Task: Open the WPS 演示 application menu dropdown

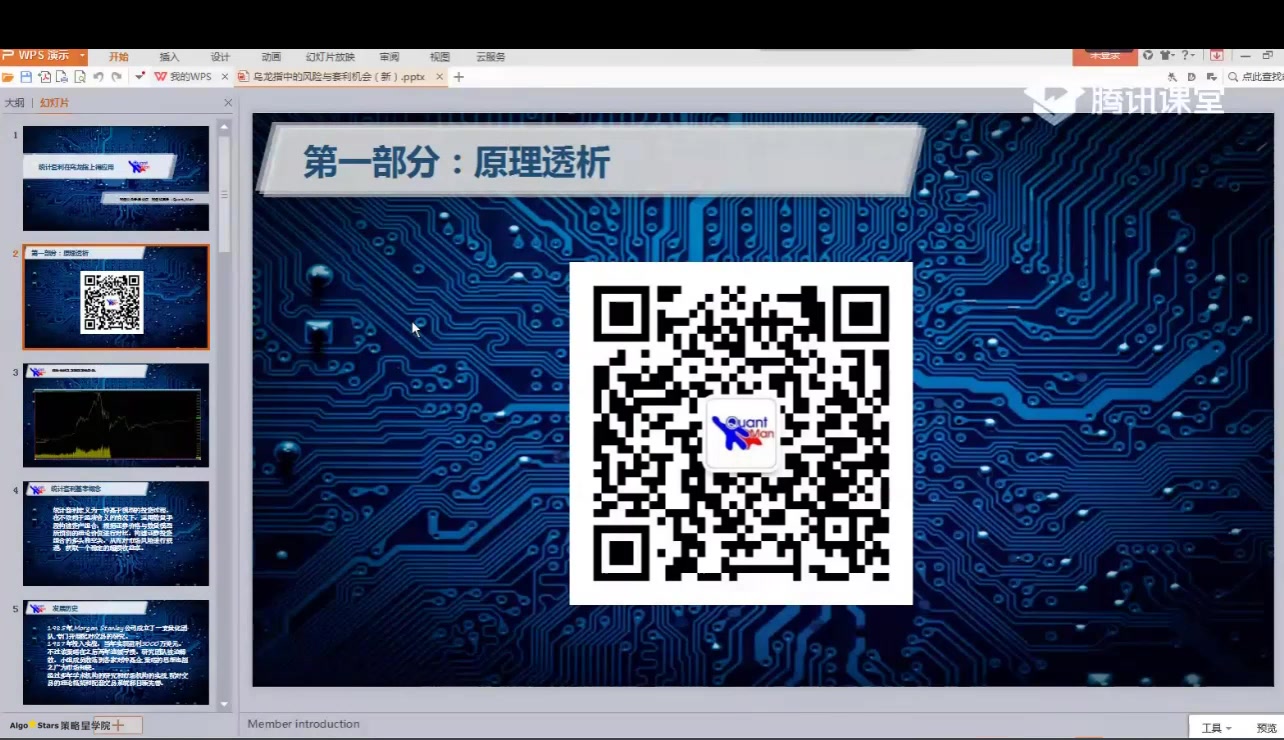Action: click(x=44, y=56)
